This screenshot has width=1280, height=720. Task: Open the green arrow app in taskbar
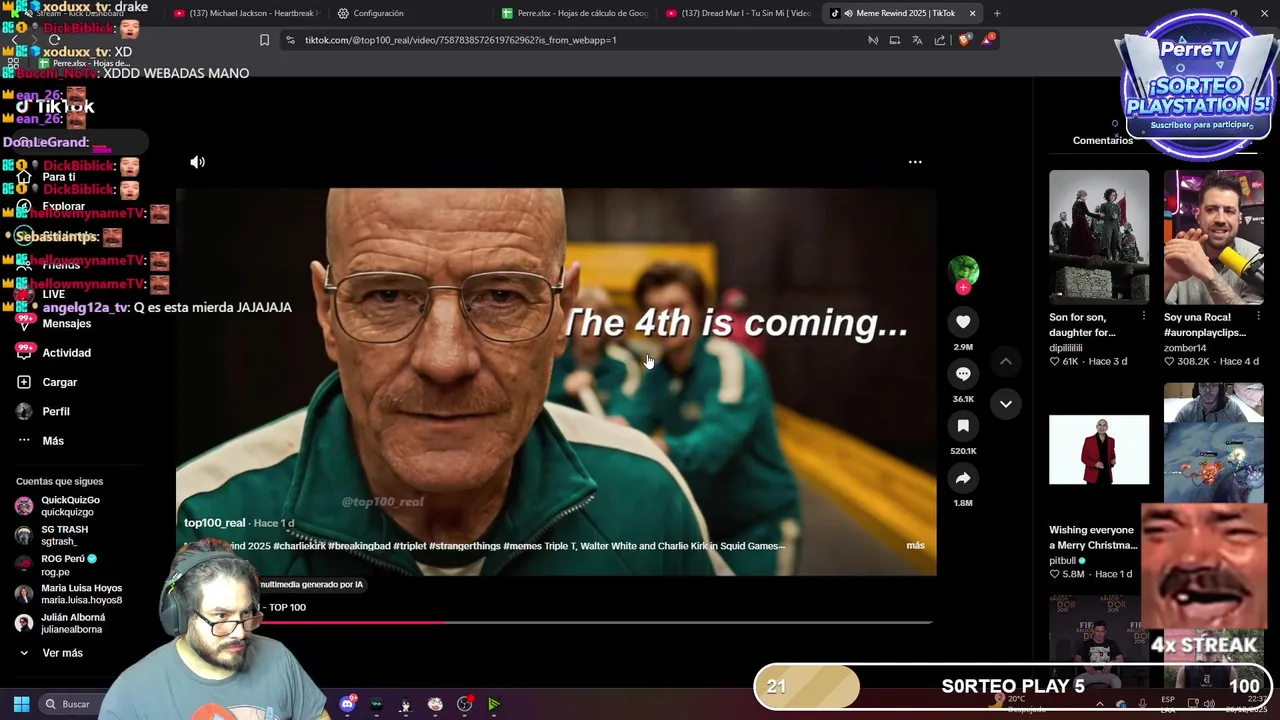494,704
